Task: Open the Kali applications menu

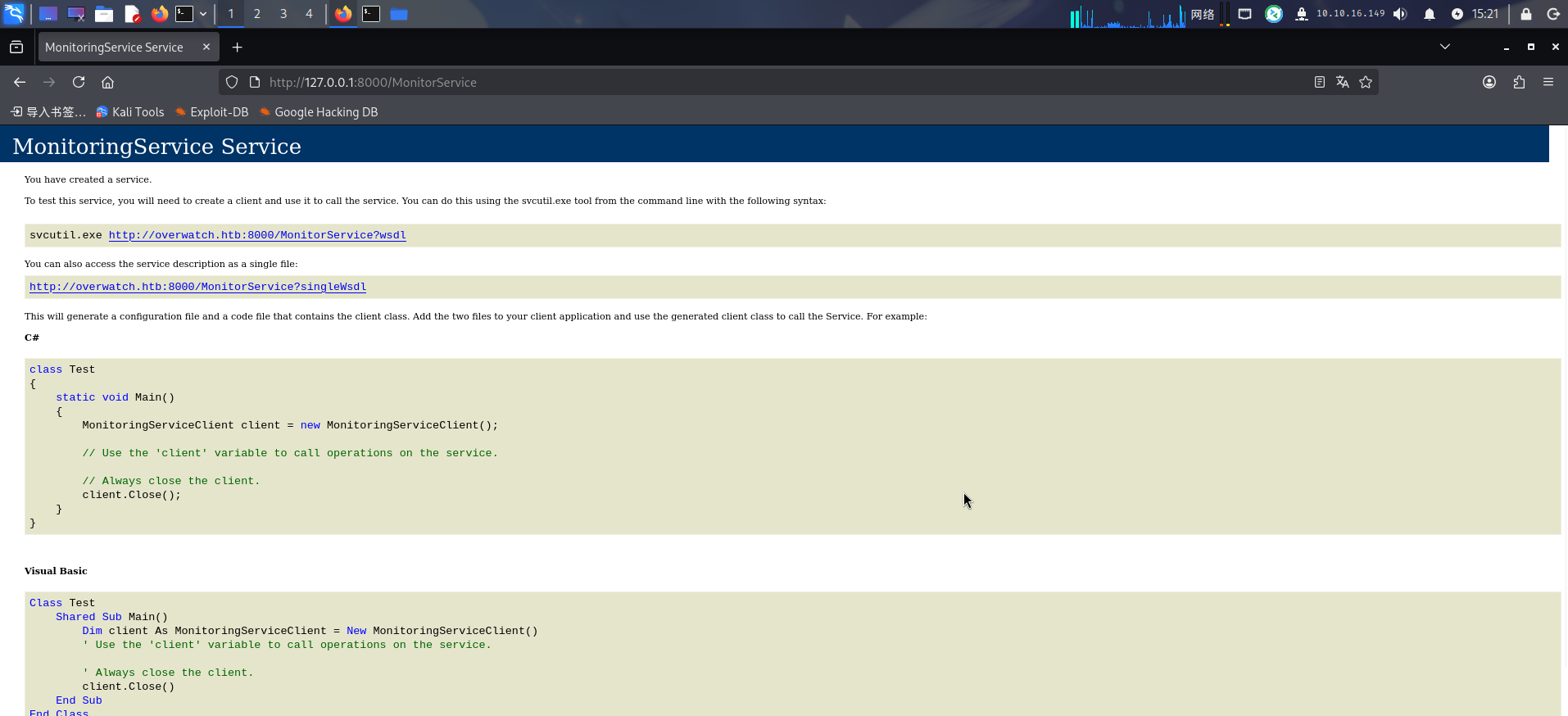Action: (15, 14)
